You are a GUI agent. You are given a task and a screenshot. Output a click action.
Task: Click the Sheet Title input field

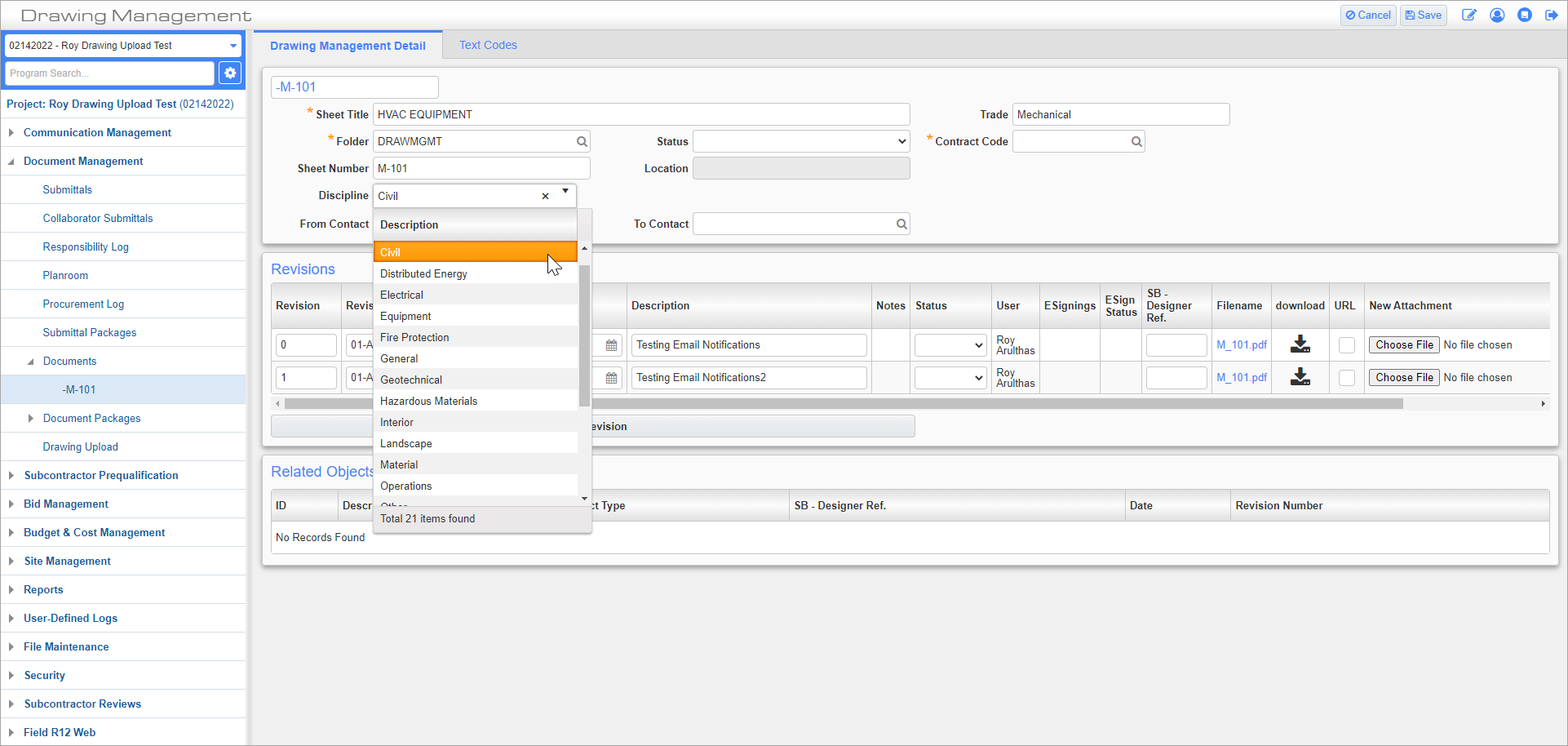[x=641, y=115]
